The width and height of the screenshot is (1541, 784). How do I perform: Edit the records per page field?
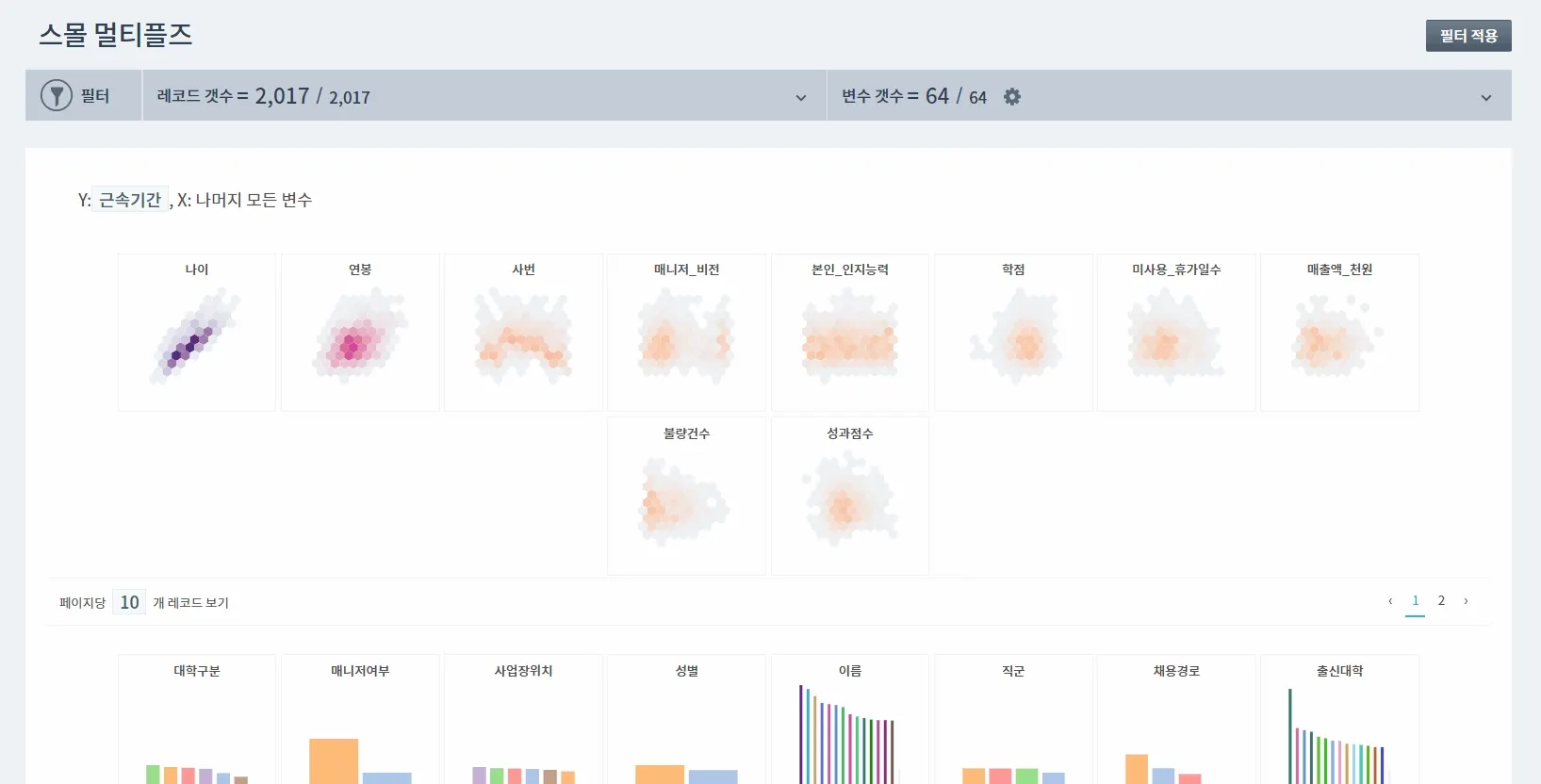129,602
